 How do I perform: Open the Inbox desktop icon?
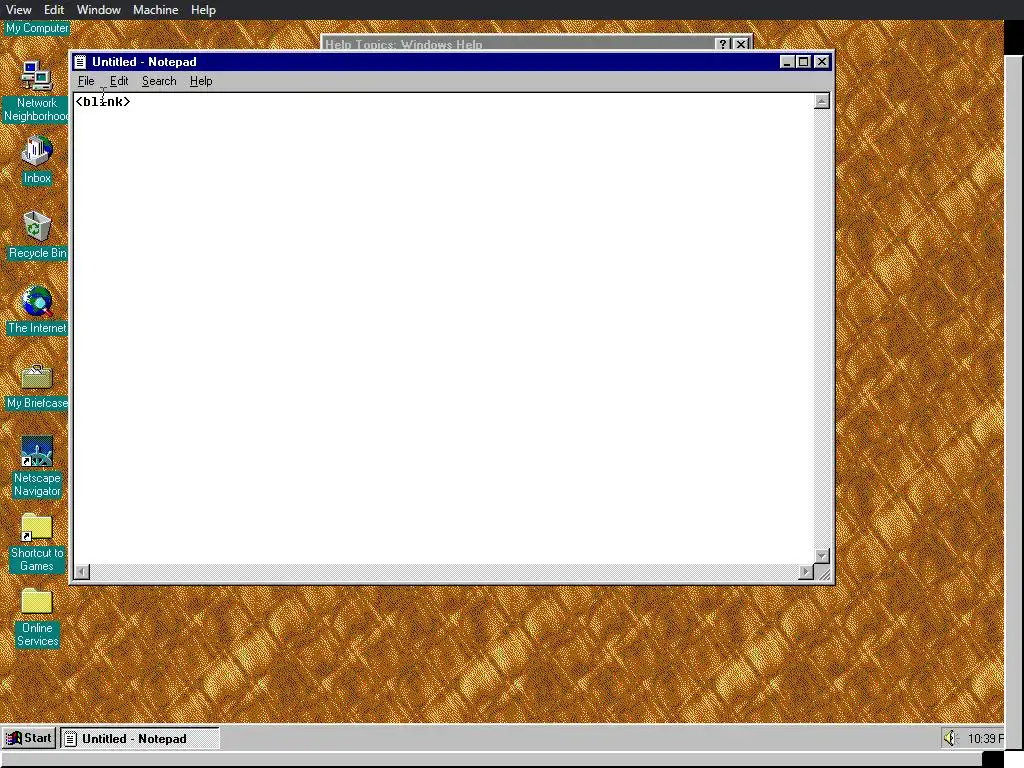pos(37,160)
